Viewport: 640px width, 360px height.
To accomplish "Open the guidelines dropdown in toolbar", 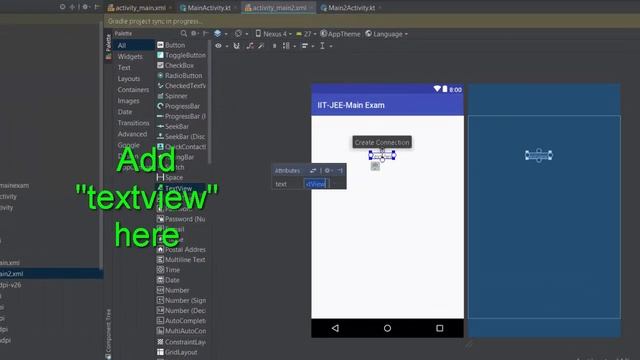I will coord(325,46).
